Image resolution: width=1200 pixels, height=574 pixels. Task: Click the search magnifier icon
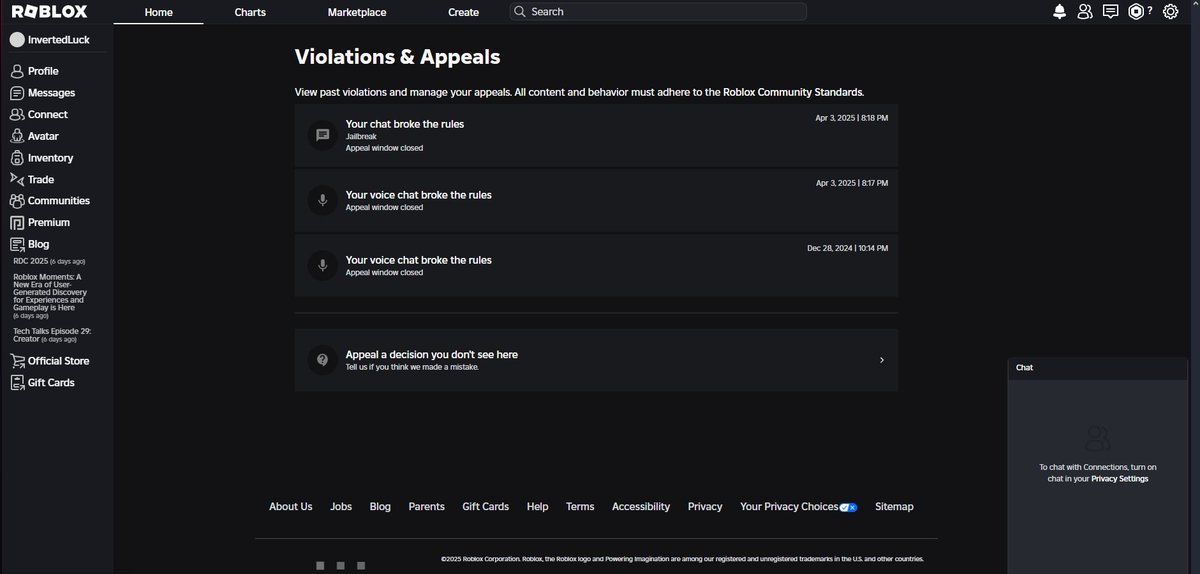coord(519,12)
